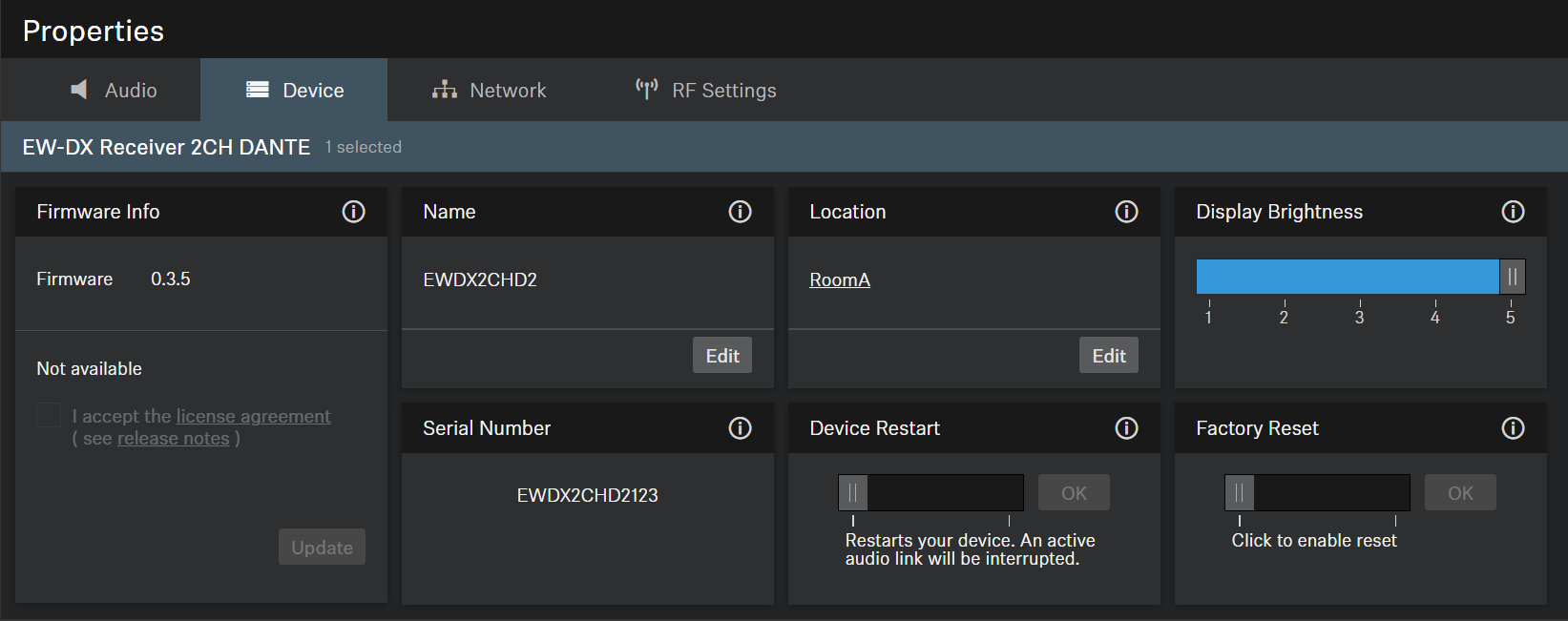Tick the license agreement checkbox
Viewport: 1568px width, 621px height.
click(x=49, y=415)
